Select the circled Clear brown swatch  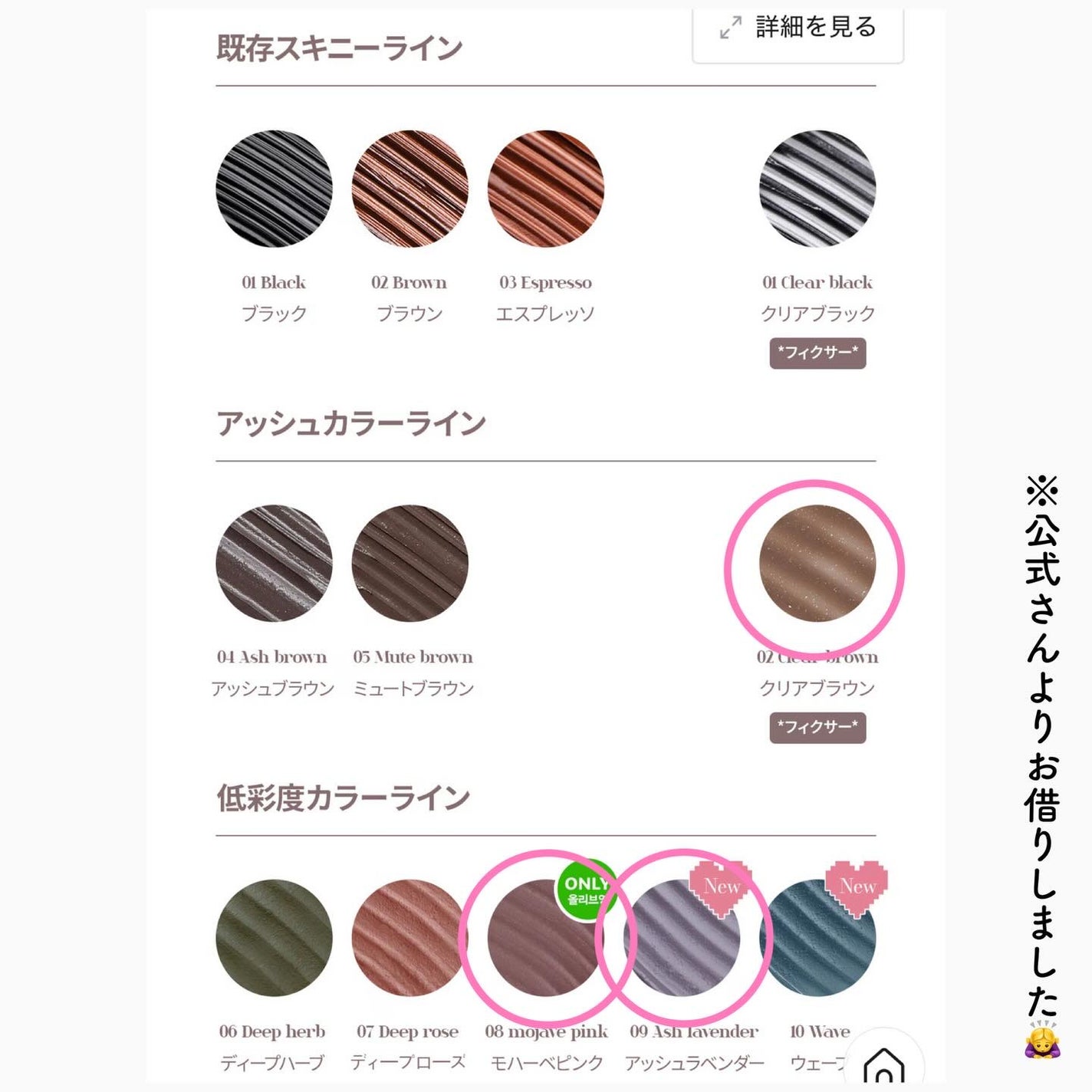[817, 564]
